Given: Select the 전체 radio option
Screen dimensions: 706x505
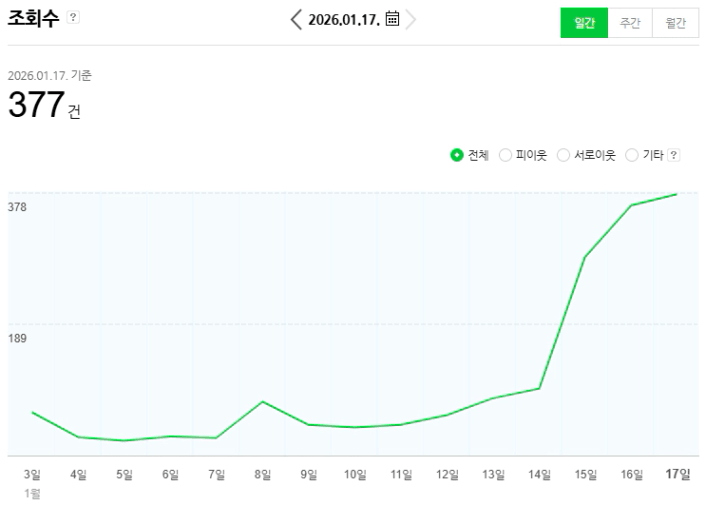Looking at the screenshot, I should tap(457, 155).
